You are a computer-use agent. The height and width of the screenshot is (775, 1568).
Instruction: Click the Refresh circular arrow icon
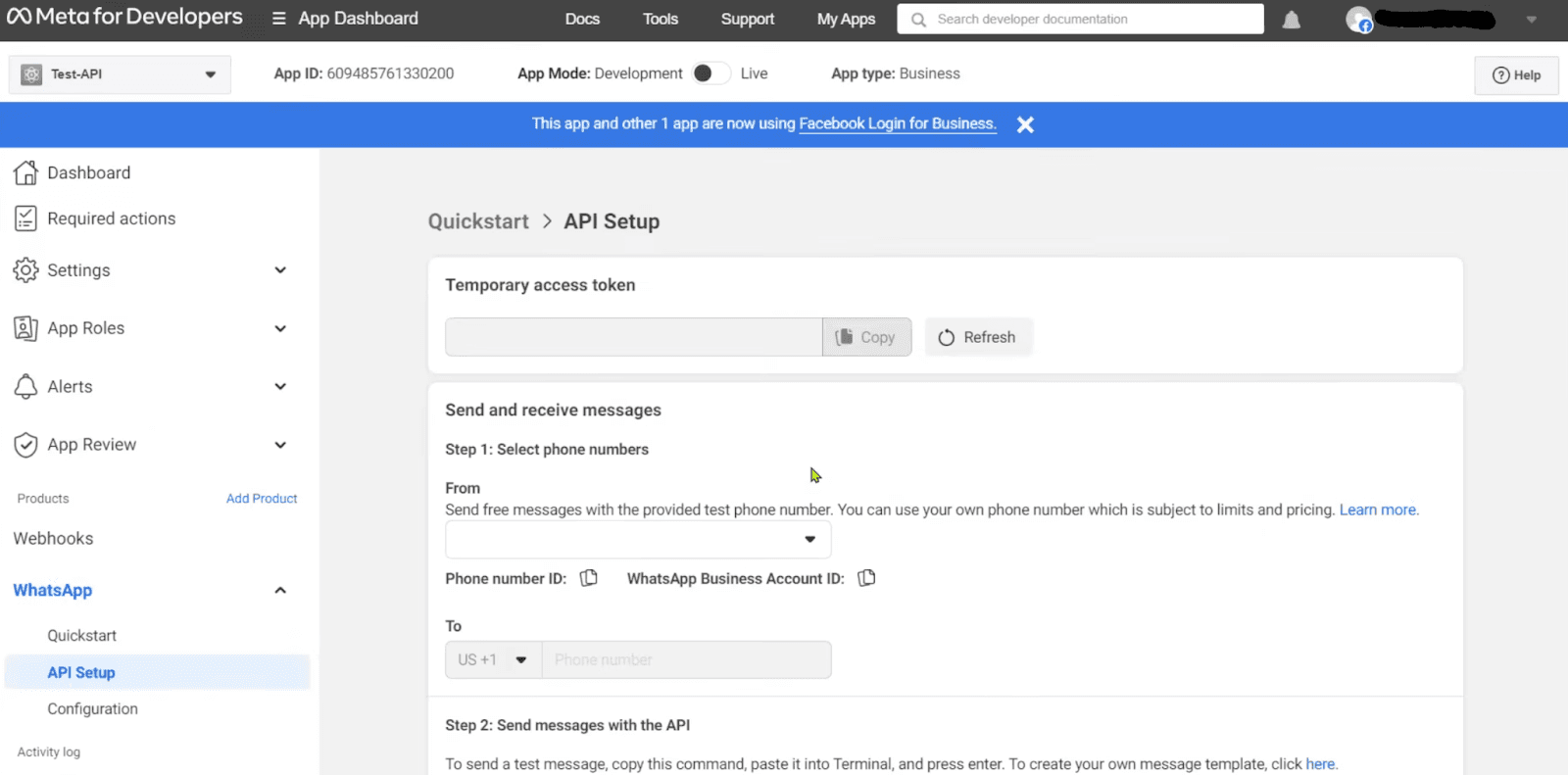[x=946, y=338]
